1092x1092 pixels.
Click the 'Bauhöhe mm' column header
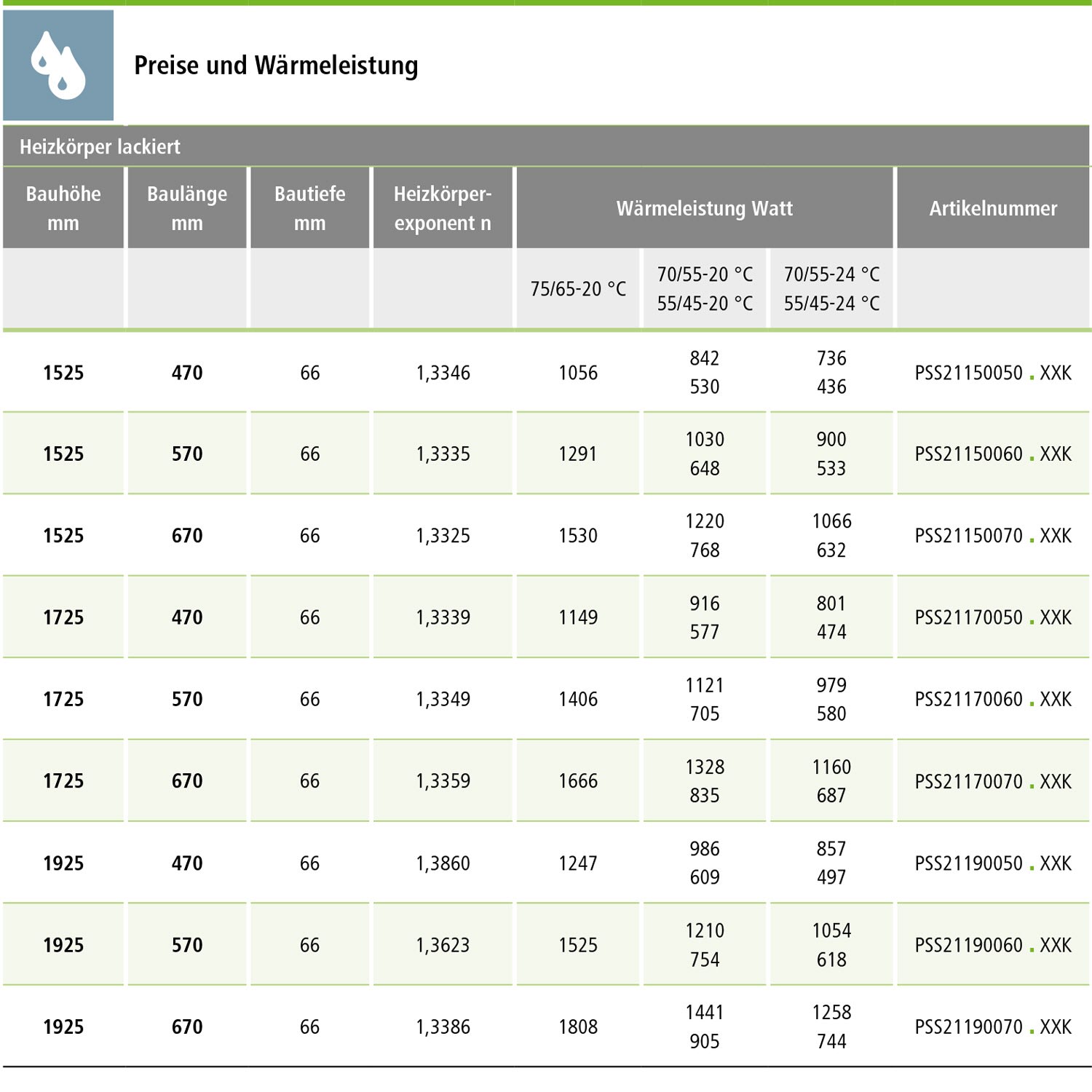[x=63, y=208]
